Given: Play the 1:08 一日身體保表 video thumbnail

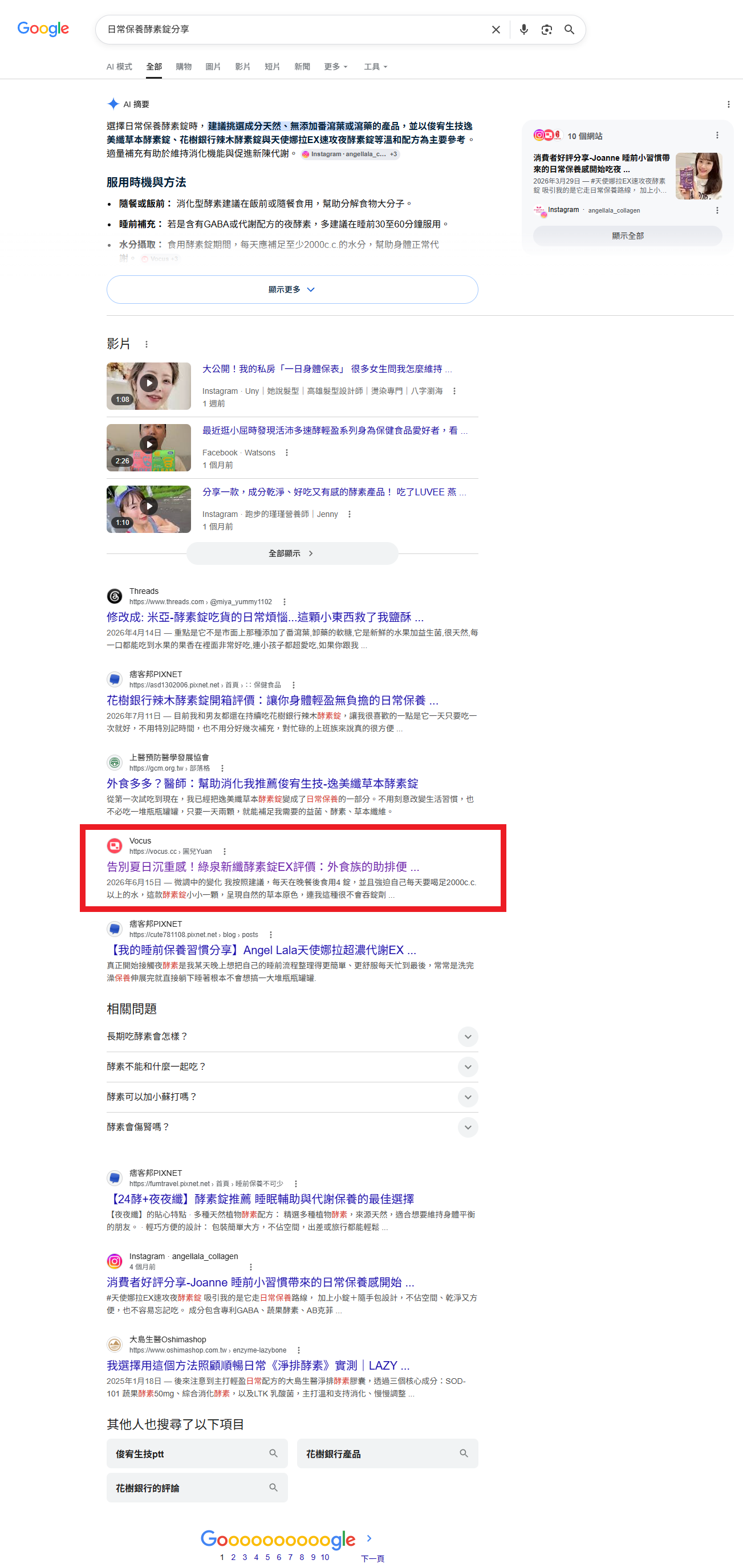Looking at the screenshot, I should tap(149, 386).
